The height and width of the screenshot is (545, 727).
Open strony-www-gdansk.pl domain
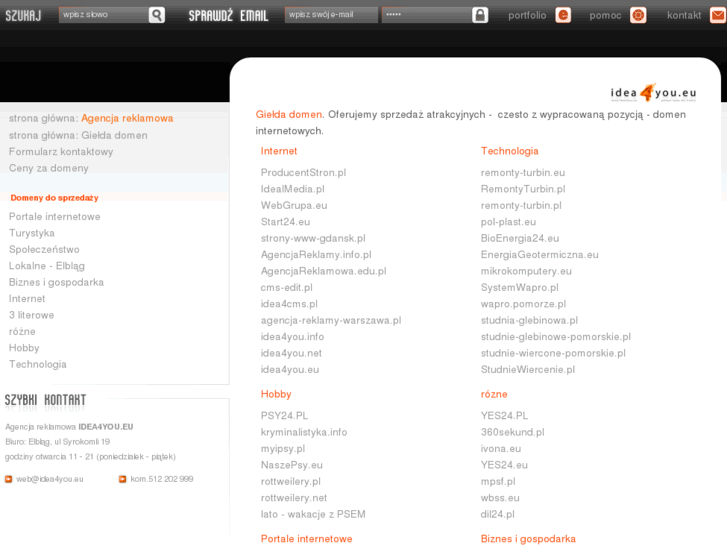coord(313,238)
